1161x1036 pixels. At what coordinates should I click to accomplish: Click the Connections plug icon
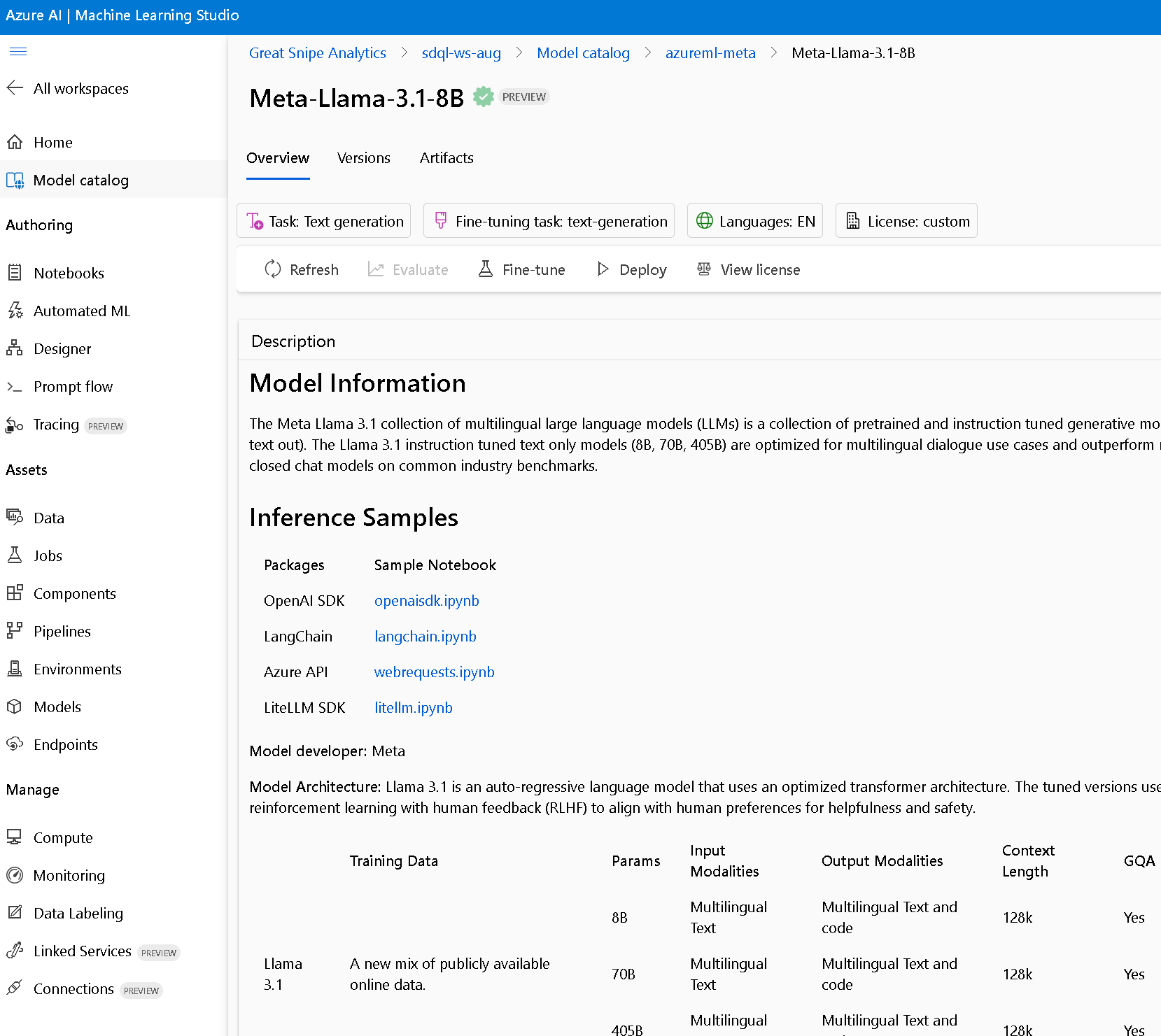click(x=15, y=988)
